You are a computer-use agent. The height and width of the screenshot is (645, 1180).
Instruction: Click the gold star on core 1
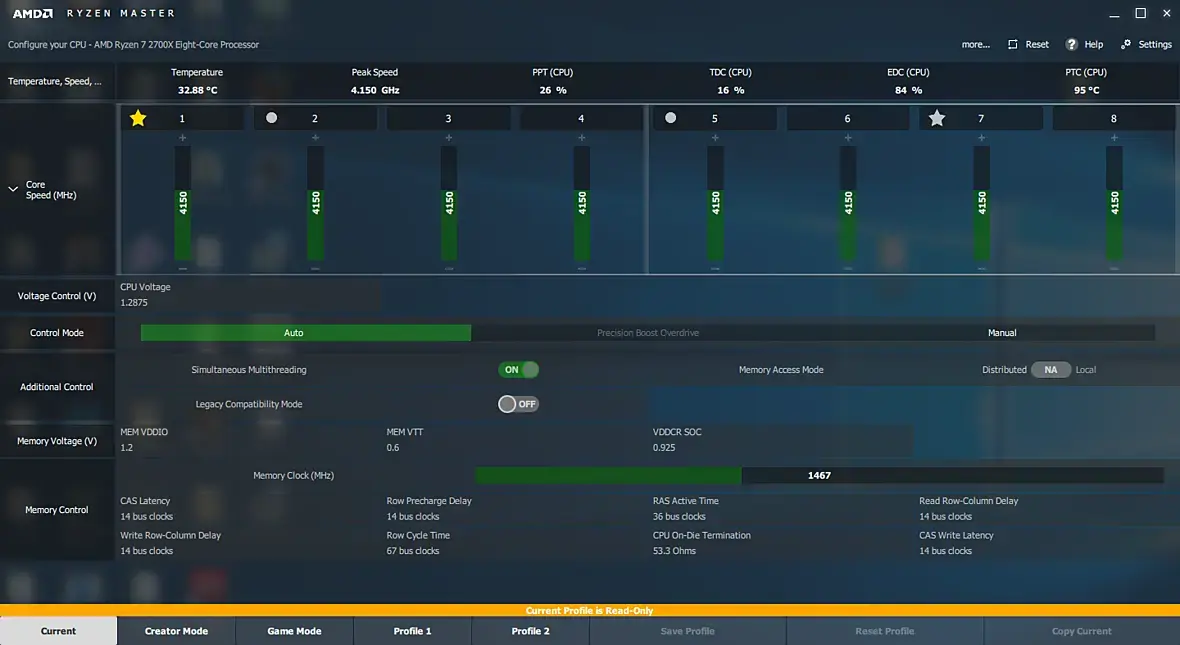click(138, 118)
